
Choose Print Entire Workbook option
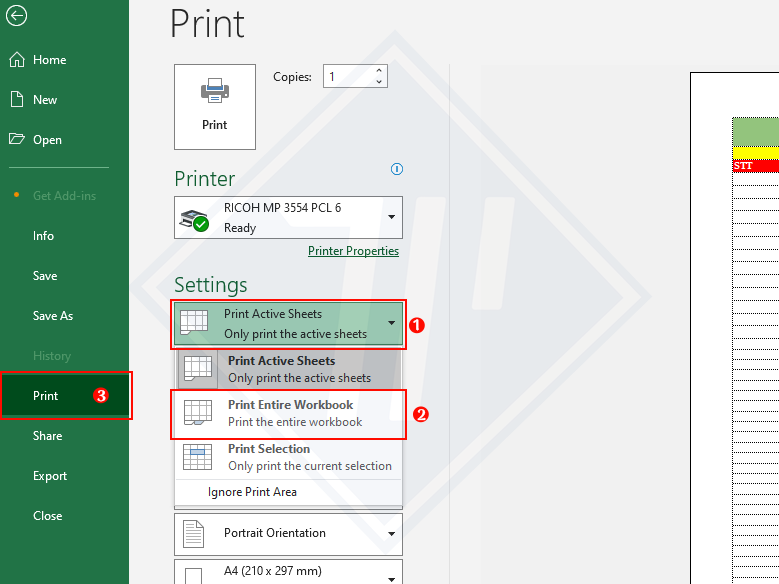click(288, 414)
